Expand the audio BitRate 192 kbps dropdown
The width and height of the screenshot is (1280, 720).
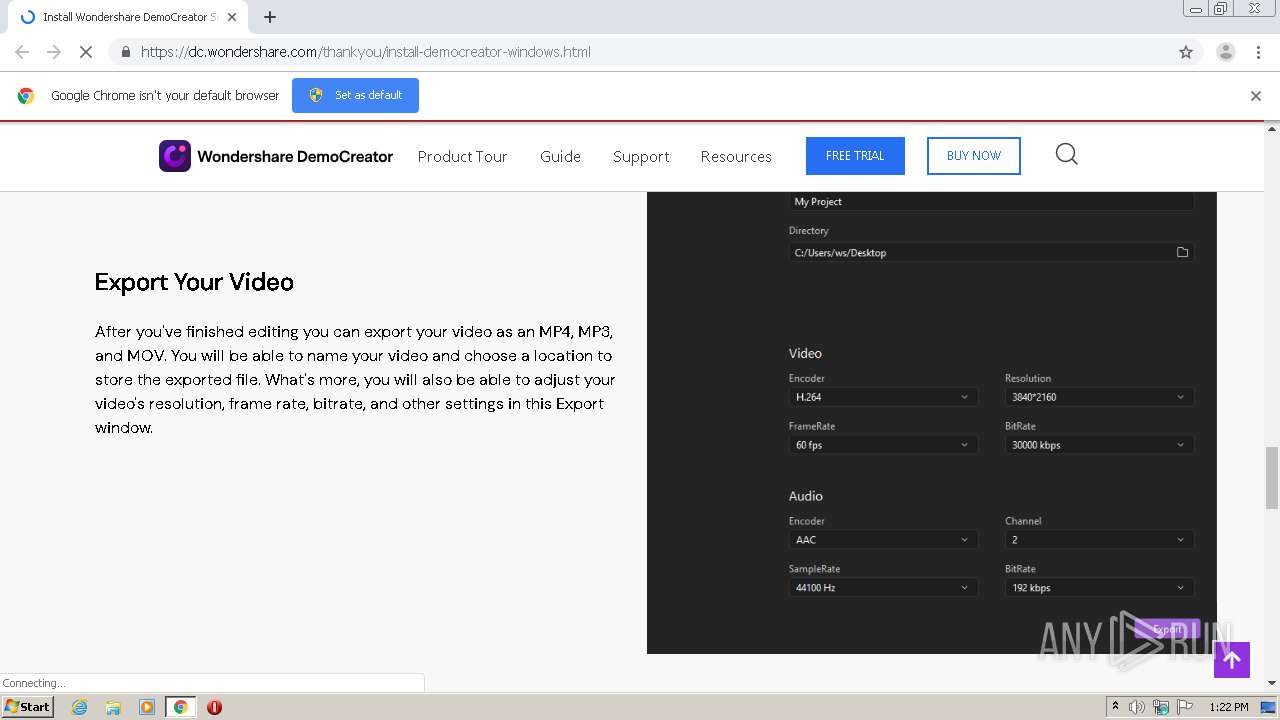[x=1099, y=588]
